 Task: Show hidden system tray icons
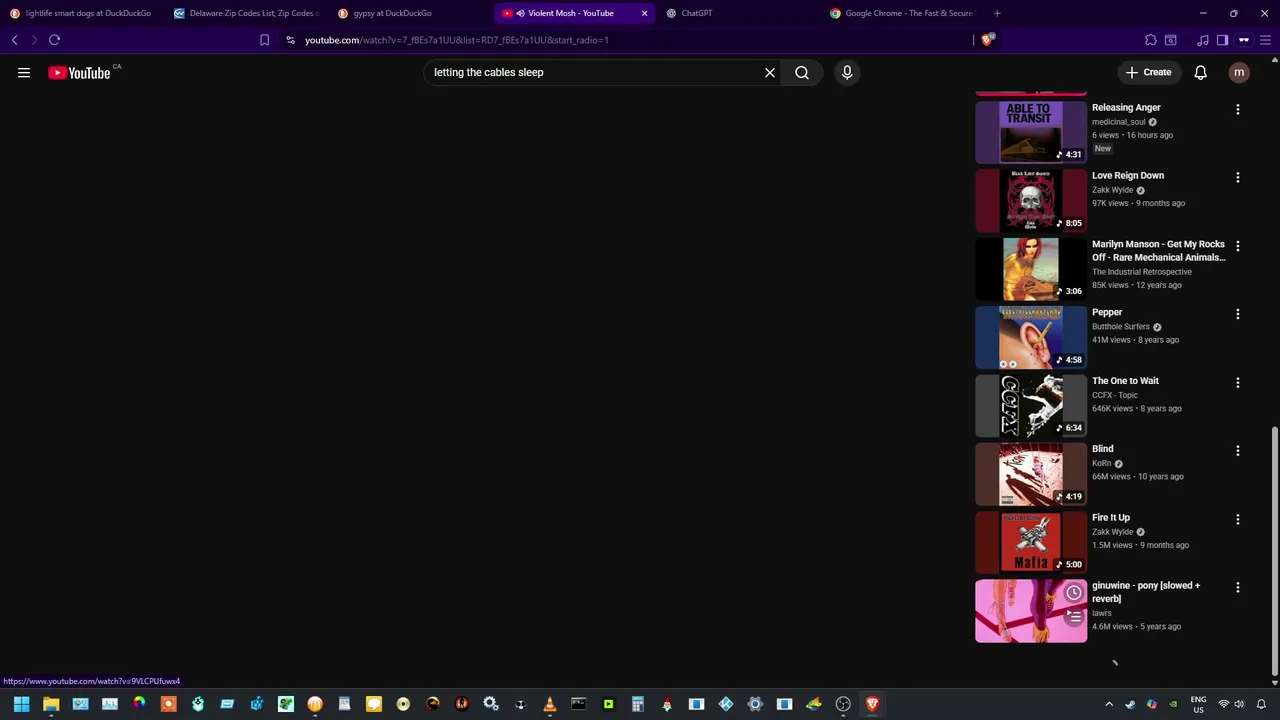click(1108, 704)
